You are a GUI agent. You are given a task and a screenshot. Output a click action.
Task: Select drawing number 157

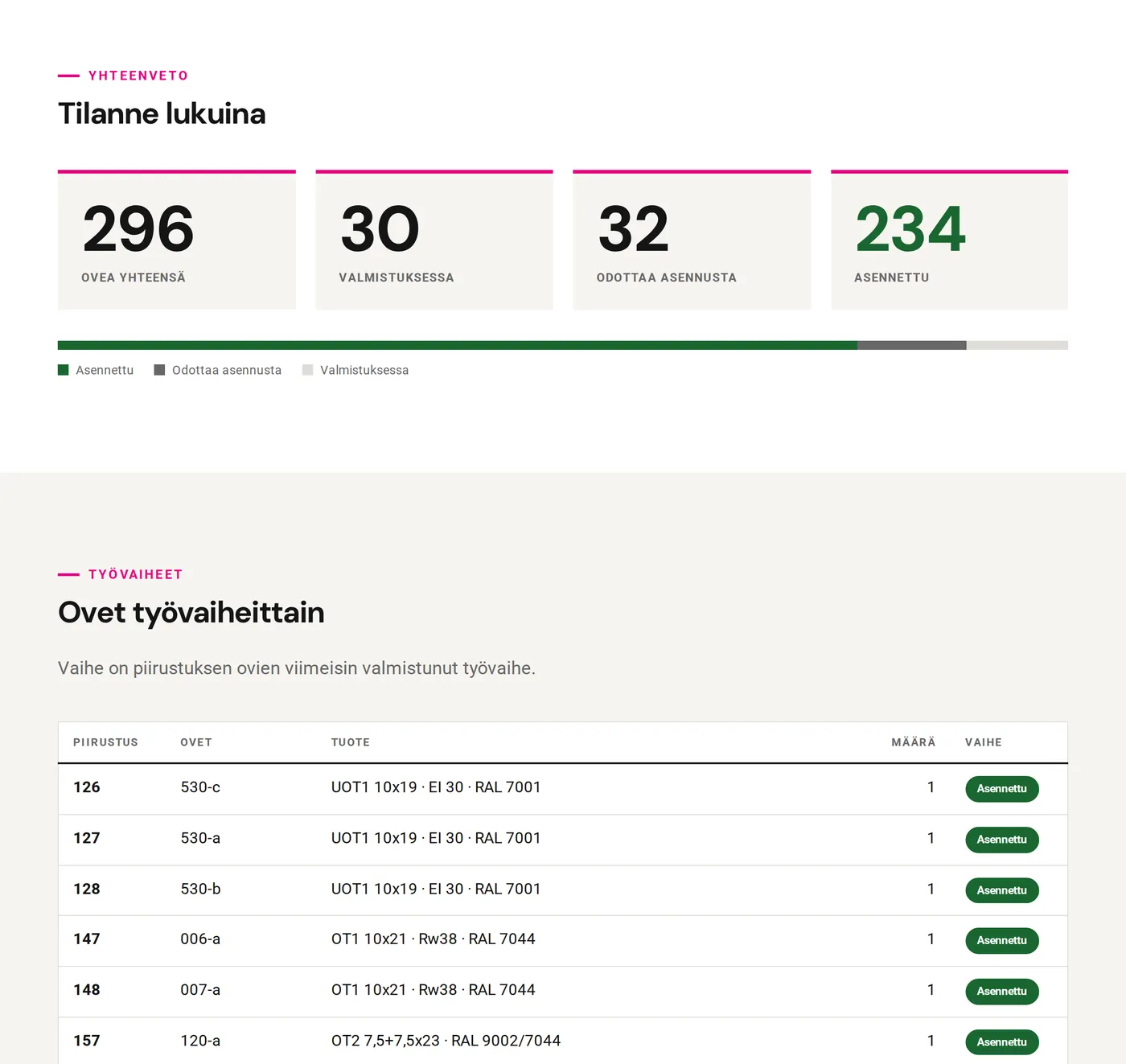click(x=87, y=1041)
